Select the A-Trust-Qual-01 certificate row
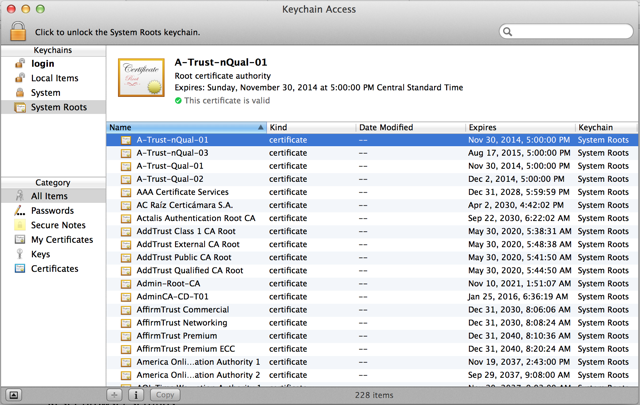Image resolution: width=640 pixels, height=405 pixels. pos(372,166)
